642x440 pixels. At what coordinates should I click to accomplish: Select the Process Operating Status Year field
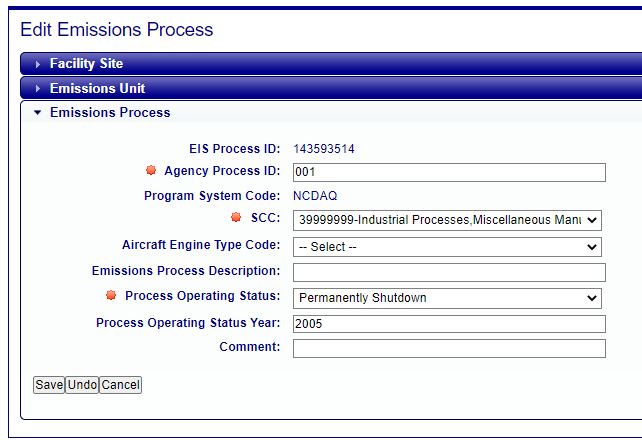tap(449, 324)
